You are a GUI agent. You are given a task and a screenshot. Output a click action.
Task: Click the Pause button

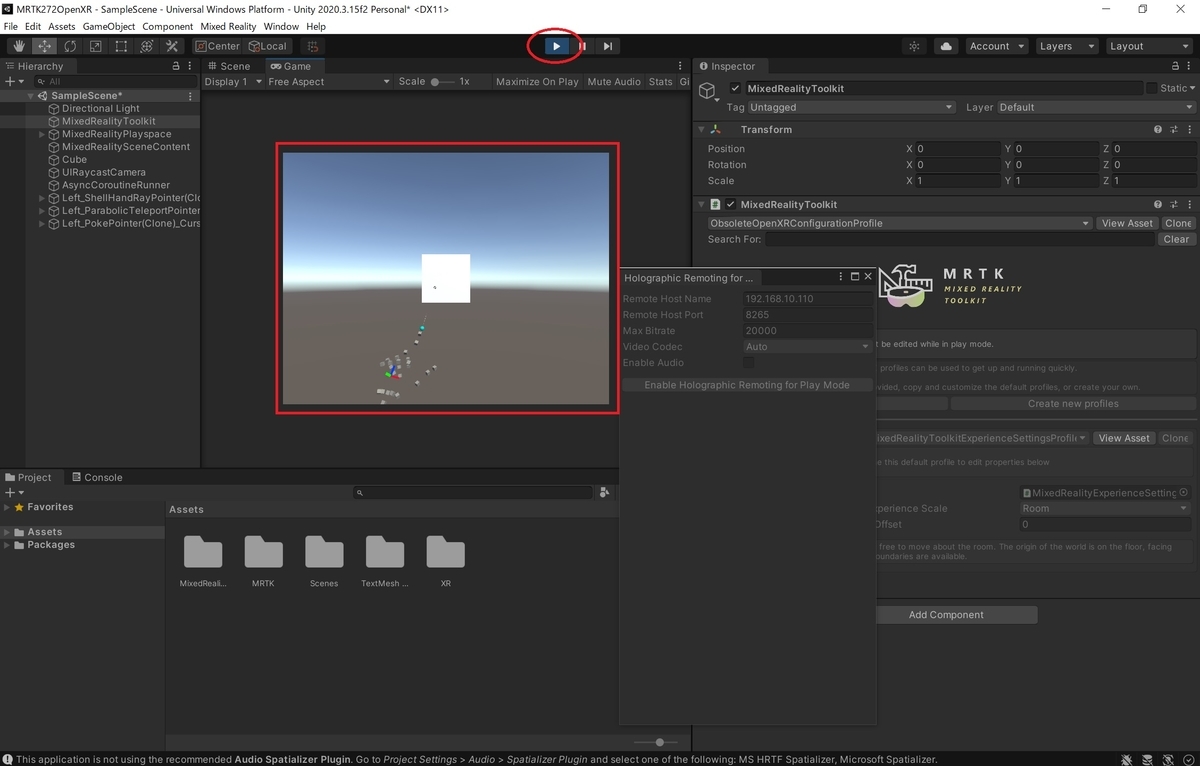pyautogui.click(x=582, y=46)
